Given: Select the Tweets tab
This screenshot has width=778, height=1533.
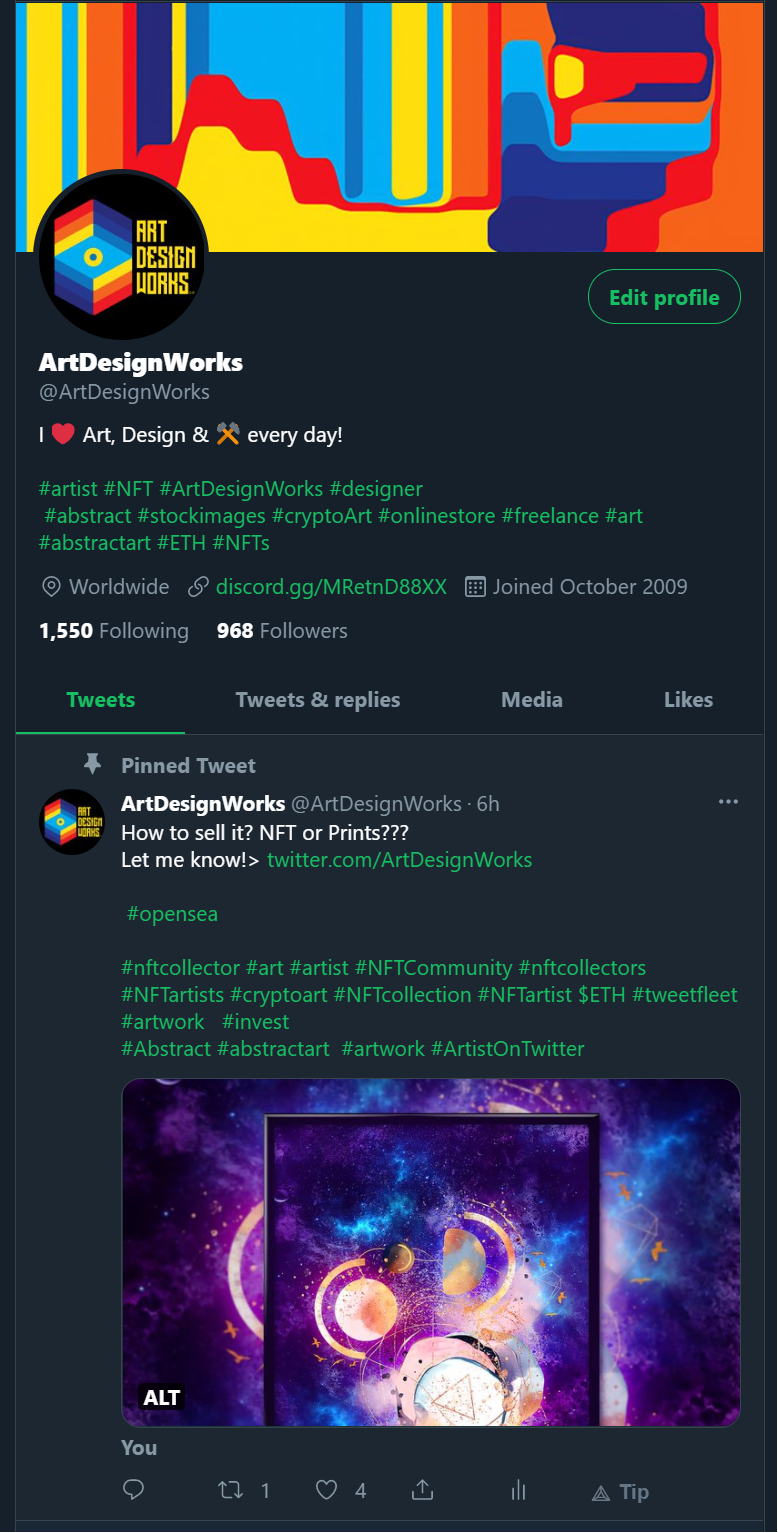Looking at the screenshot, I should click(100, 700).
